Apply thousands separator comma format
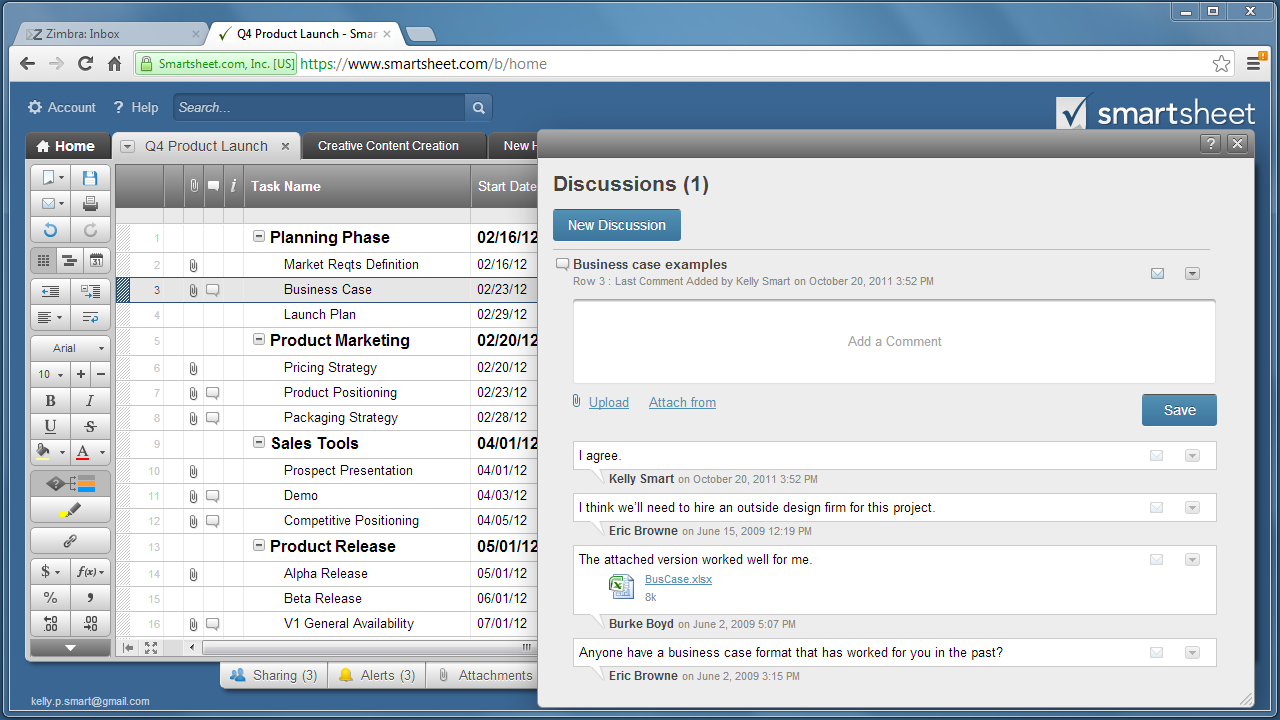The height and width of the screenshot is (720, 1280). pos(90,598)
